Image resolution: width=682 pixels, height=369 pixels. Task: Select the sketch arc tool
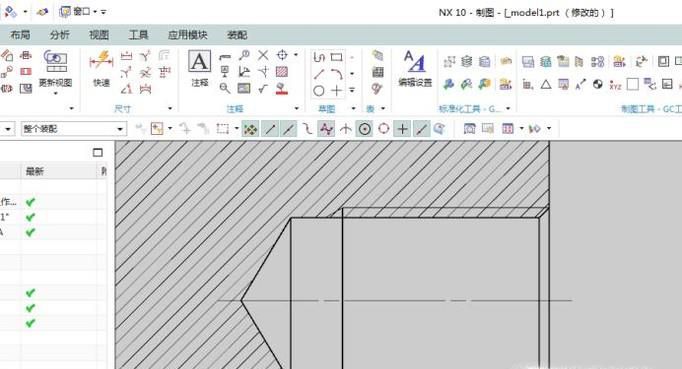click(x=337, y=74)
